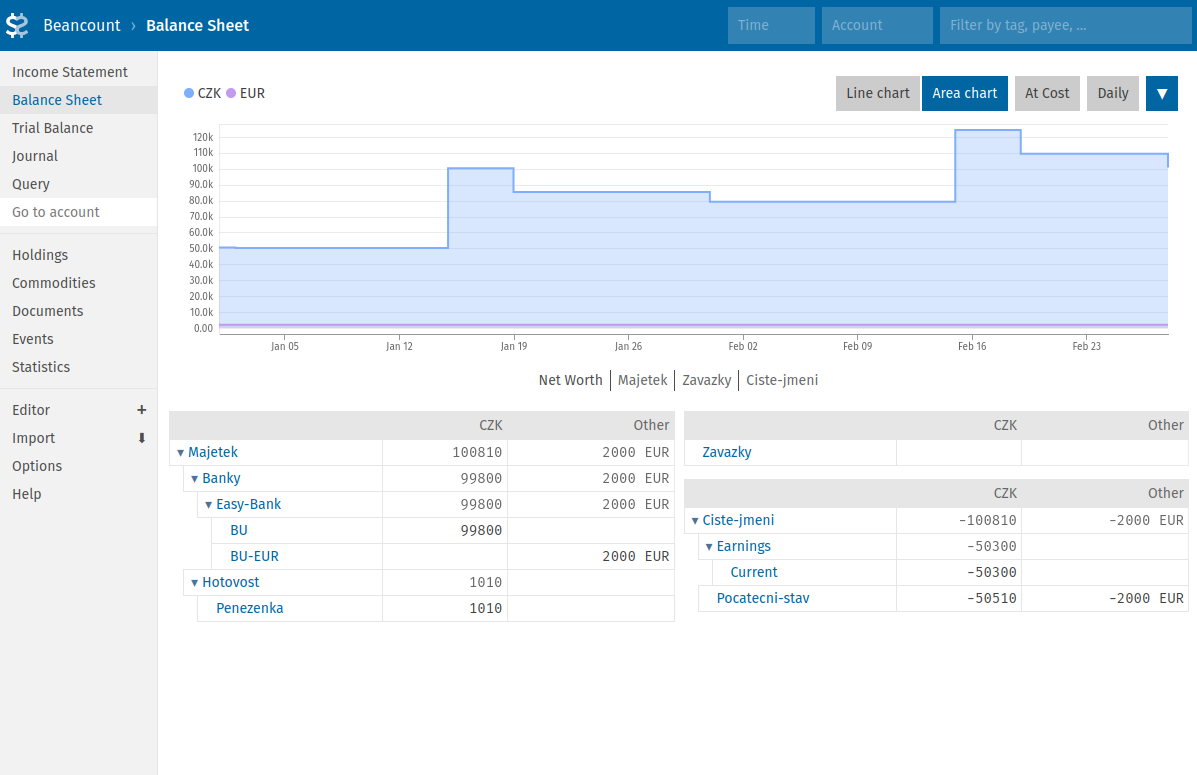Open the Penezenka account

pos(250,608)
